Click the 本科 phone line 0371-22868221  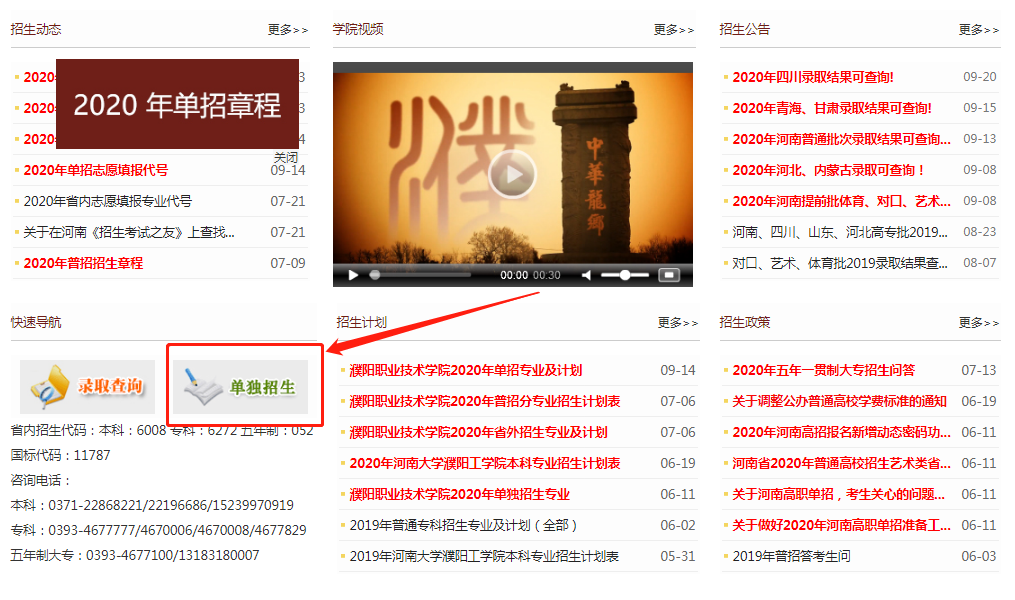tap(152, 505)
